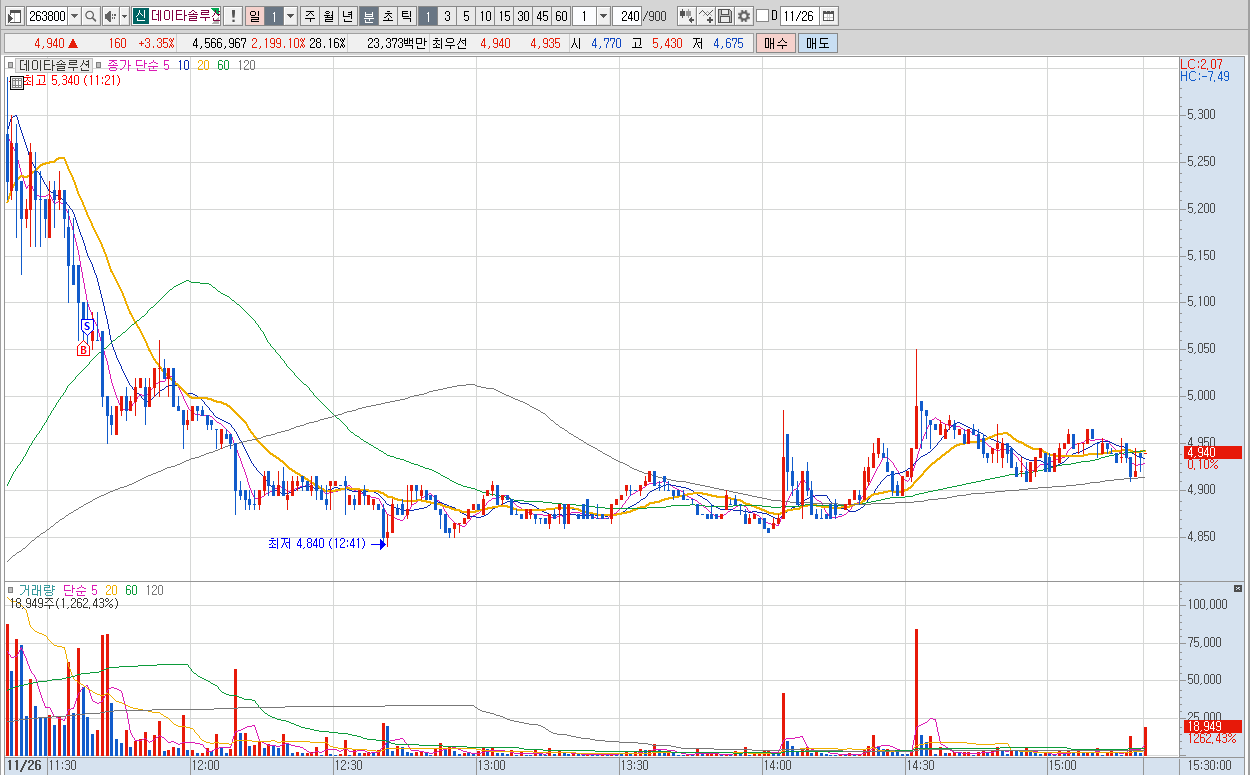1250x775 pixels.
Task: Expand dropdown arrow beside the speaker icon
Action: [124, 16]
